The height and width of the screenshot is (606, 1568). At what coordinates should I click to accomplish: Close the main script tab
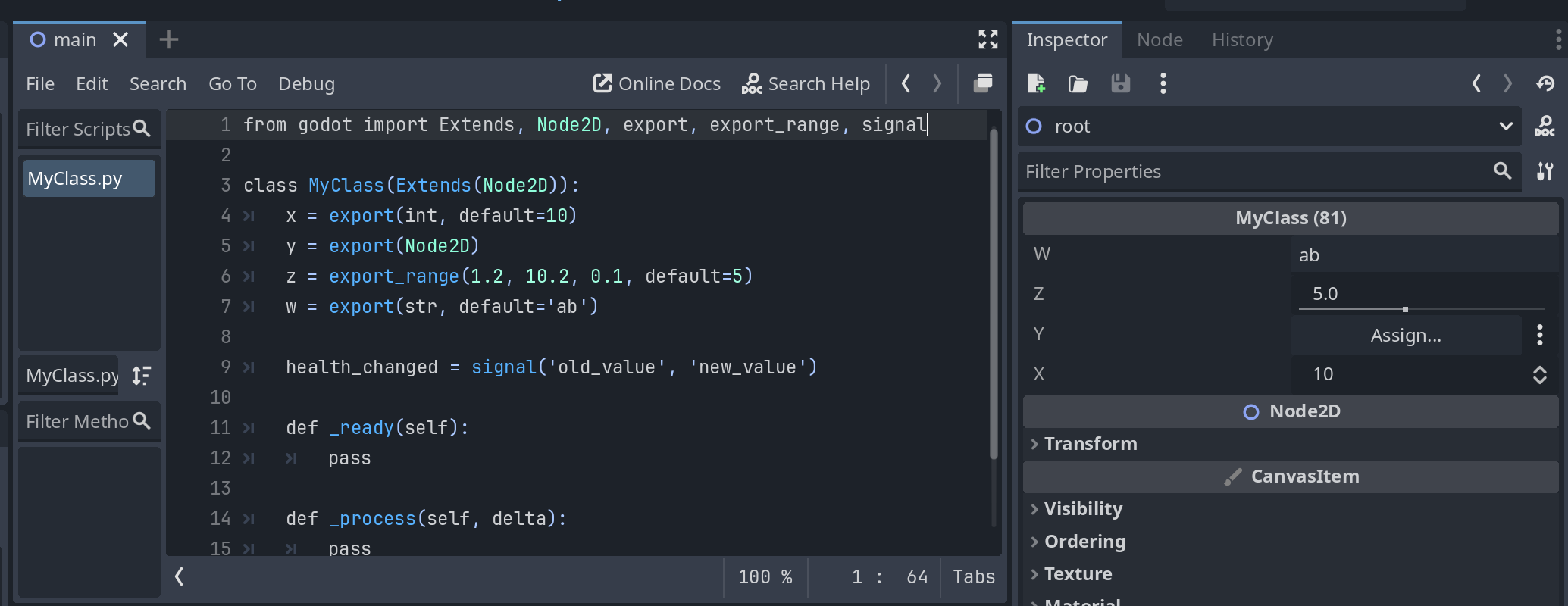pos(120,39)
